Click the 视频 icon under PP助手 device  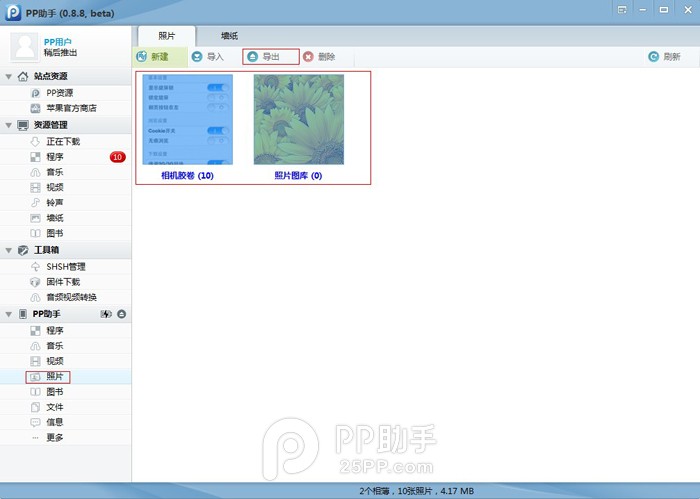(x=35, y=361)
